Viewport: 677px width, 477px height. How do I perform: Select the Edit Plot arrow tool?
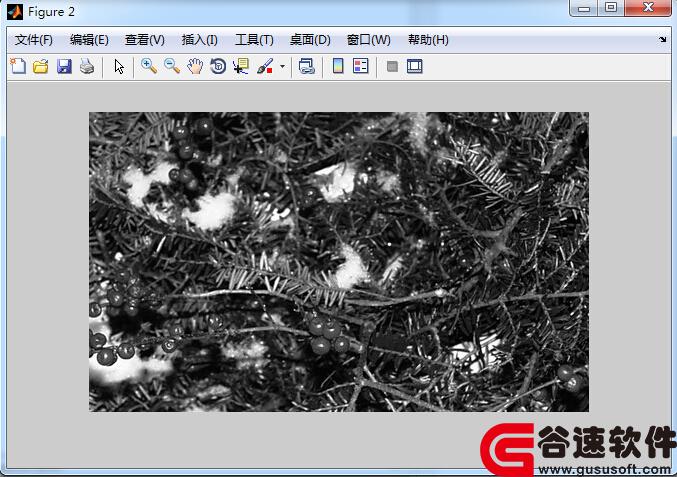(119, 66)
